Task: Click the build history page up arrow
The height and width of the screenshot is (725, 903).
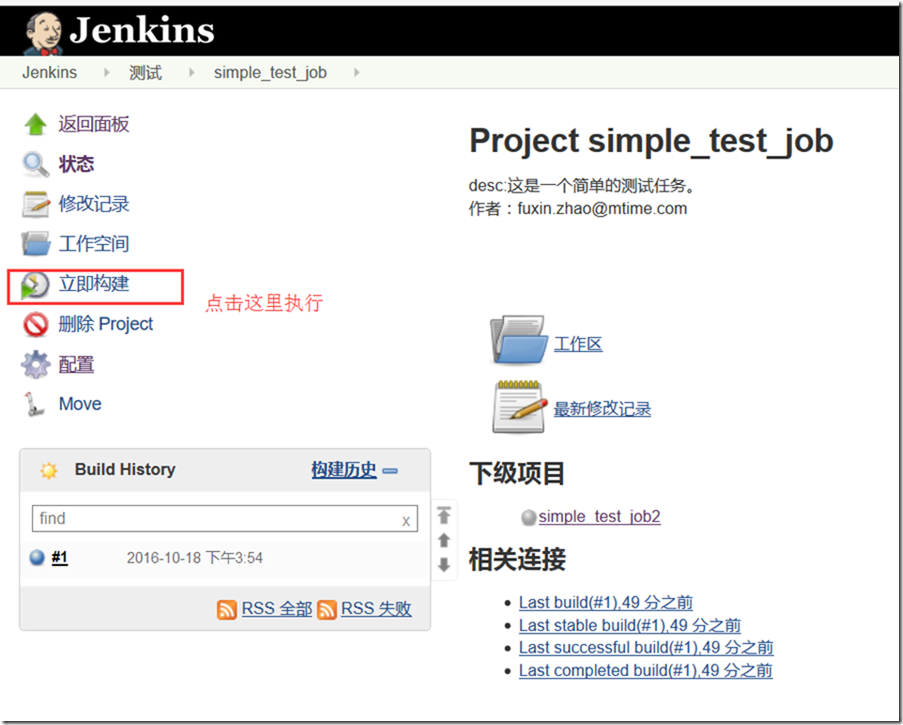Action: [x=444, y=540]
